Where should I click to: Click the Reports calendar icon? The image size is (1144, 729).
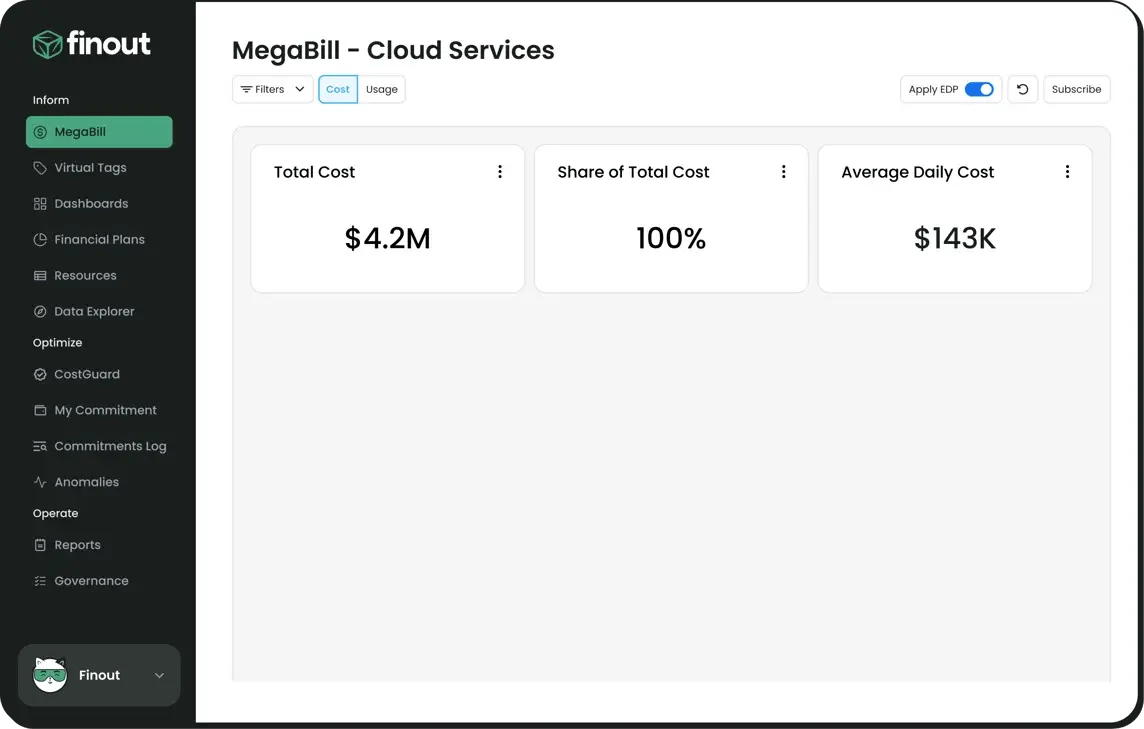coord(40,545)
